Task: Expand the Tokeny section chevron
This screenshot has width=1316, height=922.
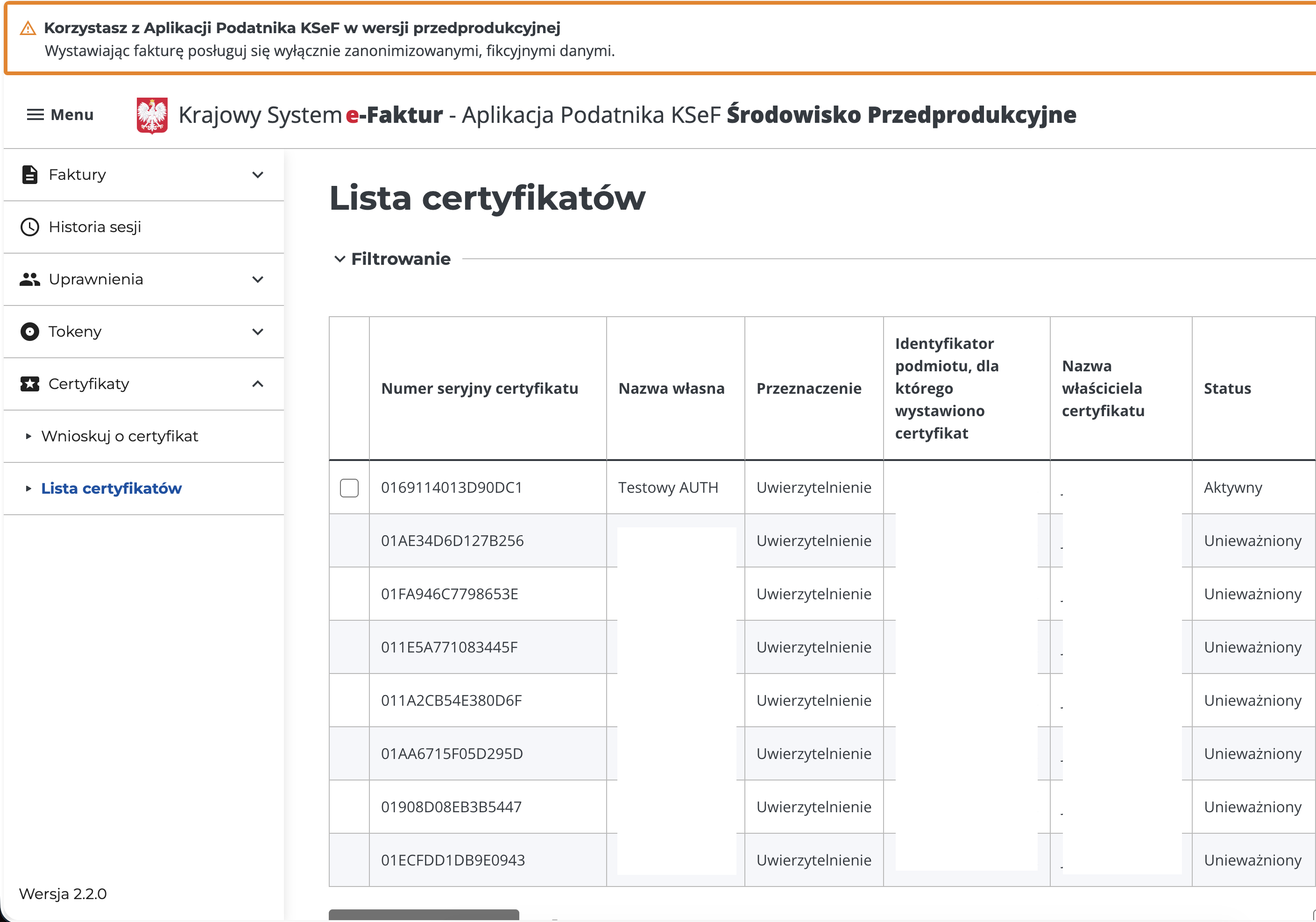Action: pyautogui.click(x=258, y=332)
